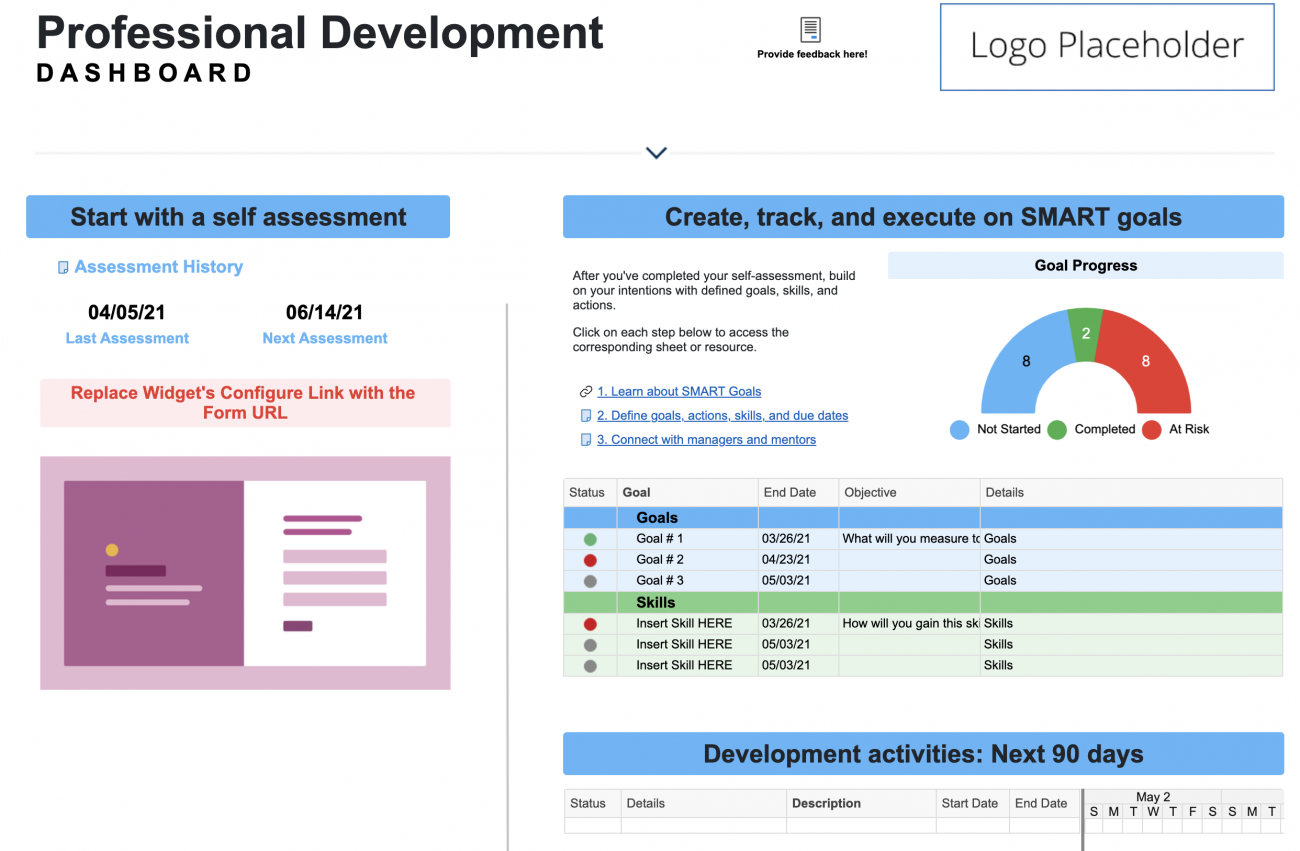Click the May 2 column header in the Gantt
This screenshot has height=851, width=1300.
coord(1152,796)
